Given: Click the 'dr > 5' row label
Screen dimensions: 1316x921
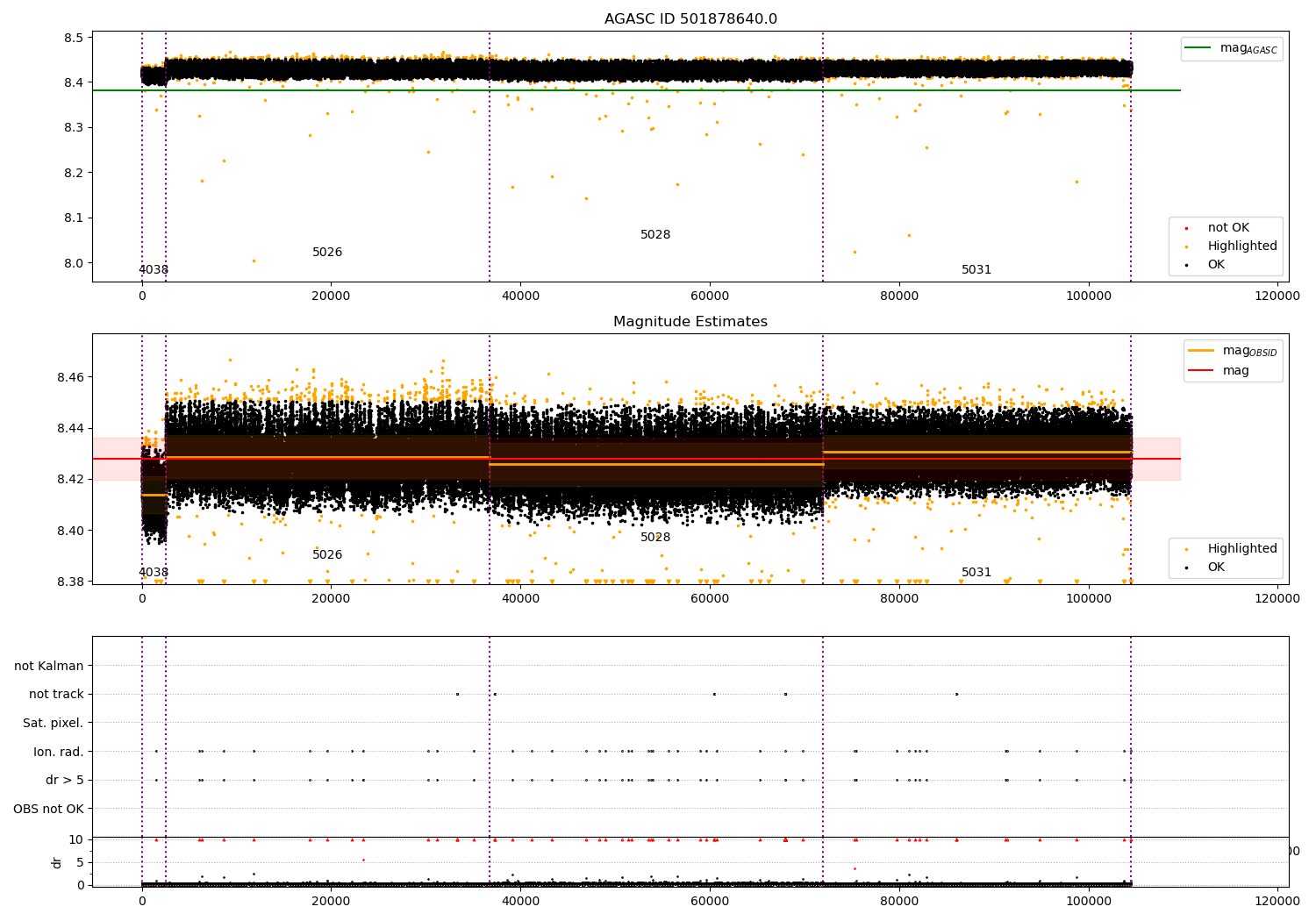Looking at the screenshot, I should click(x=65, y=780).
